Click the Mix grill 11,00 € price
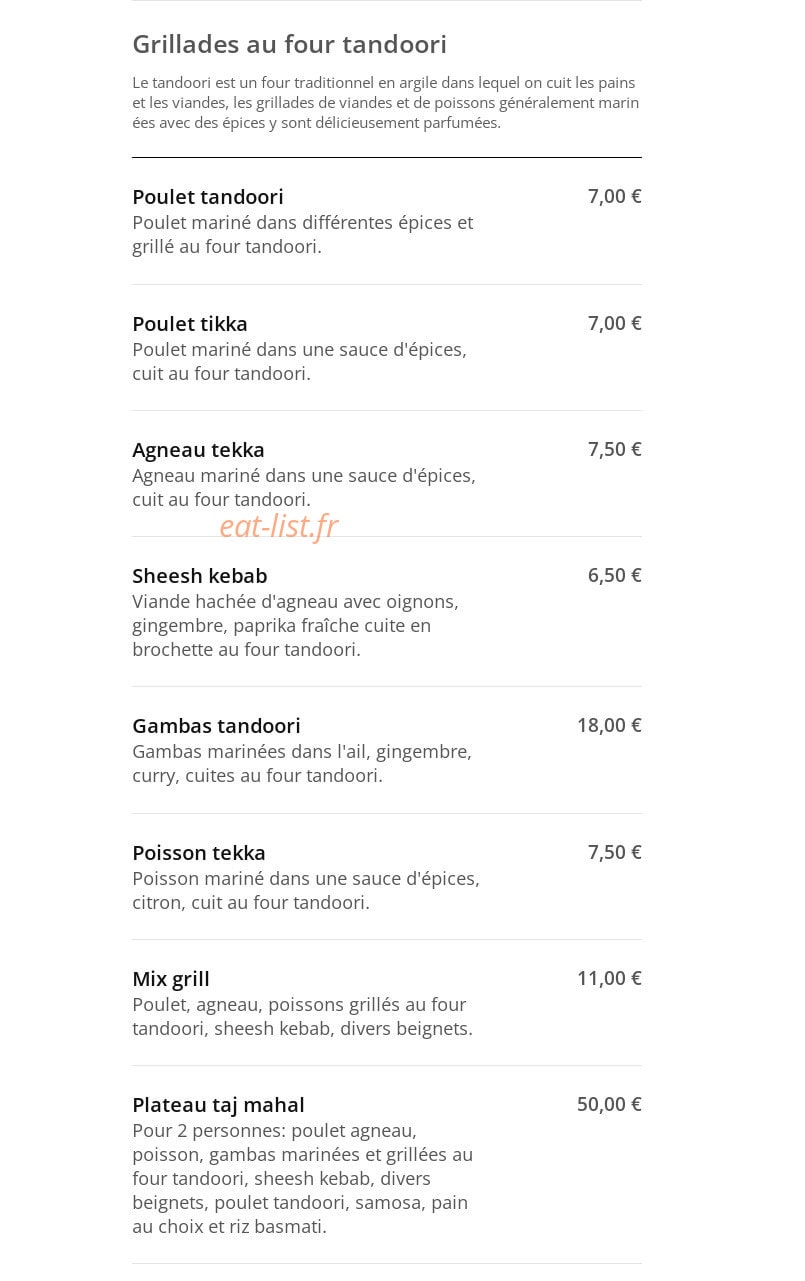This screenshot has width=805, height=1281. 609,978
